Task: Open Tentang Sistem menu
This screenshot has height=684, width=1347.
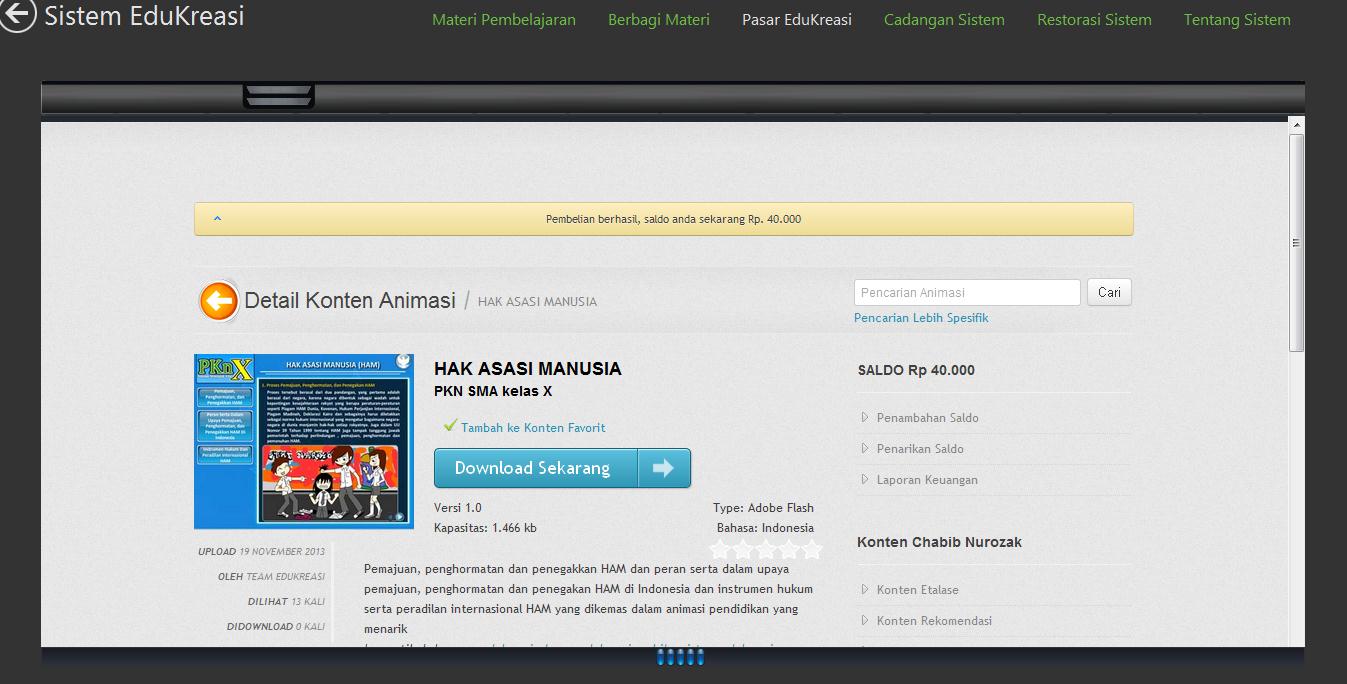Action: [1237, 19]
